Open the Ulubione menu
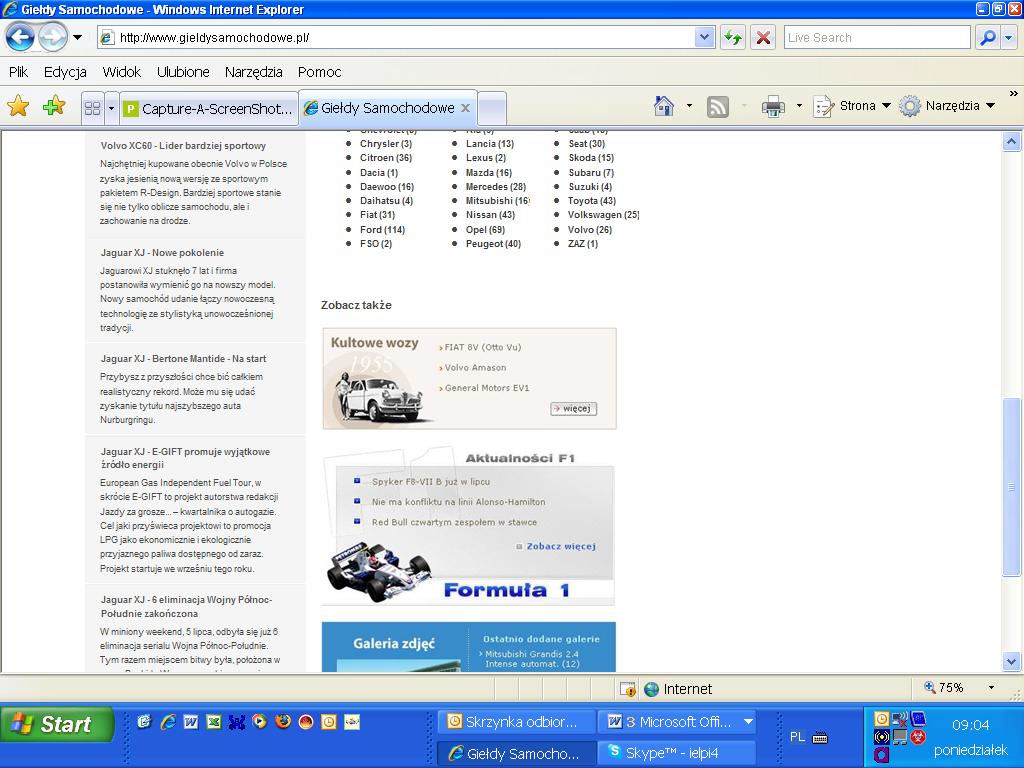Image resolution: width=1024 pixels, height=768 pixels. [x=183, y=72]
